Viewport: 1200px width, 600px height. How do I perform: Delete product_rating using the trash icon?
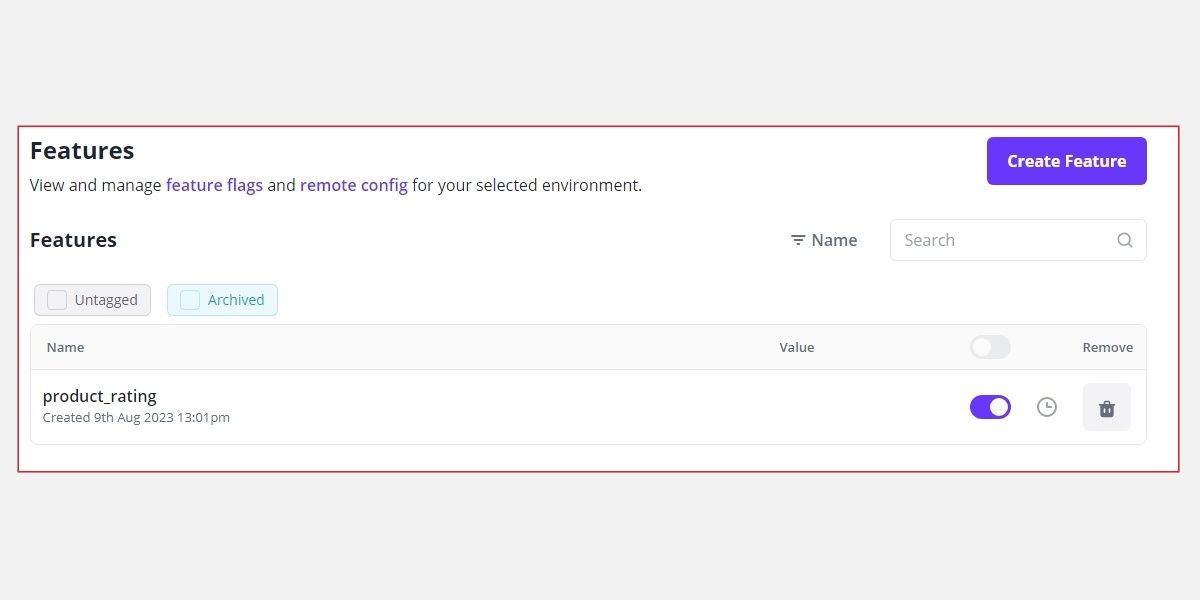pyautogui.click(x=1106, y=407)
